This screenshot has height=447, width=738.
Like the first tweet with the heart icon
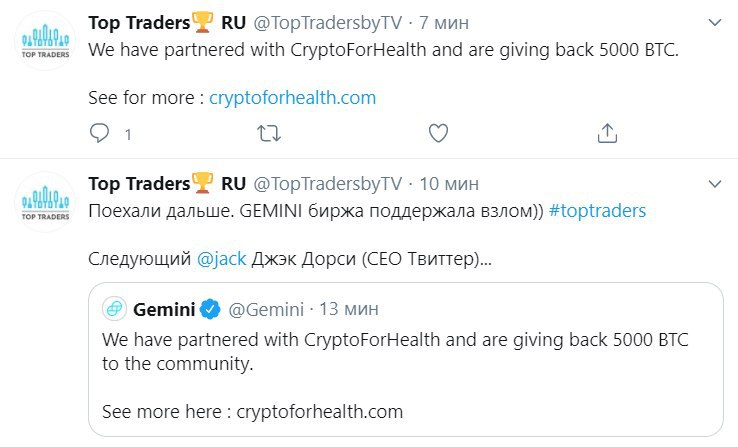pos(437,133)
